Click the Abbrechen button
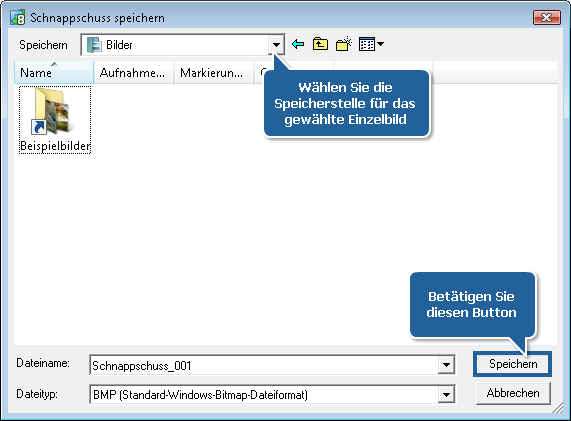571x421 pixels. [513, 393]
